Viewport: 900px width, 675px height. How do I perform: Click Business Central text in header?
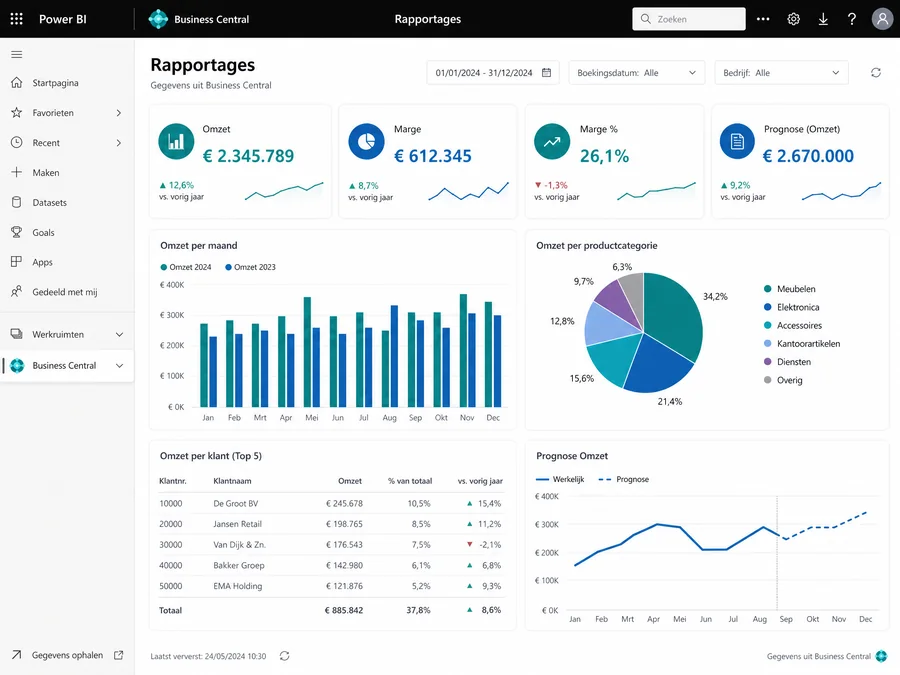coord(212,19)
